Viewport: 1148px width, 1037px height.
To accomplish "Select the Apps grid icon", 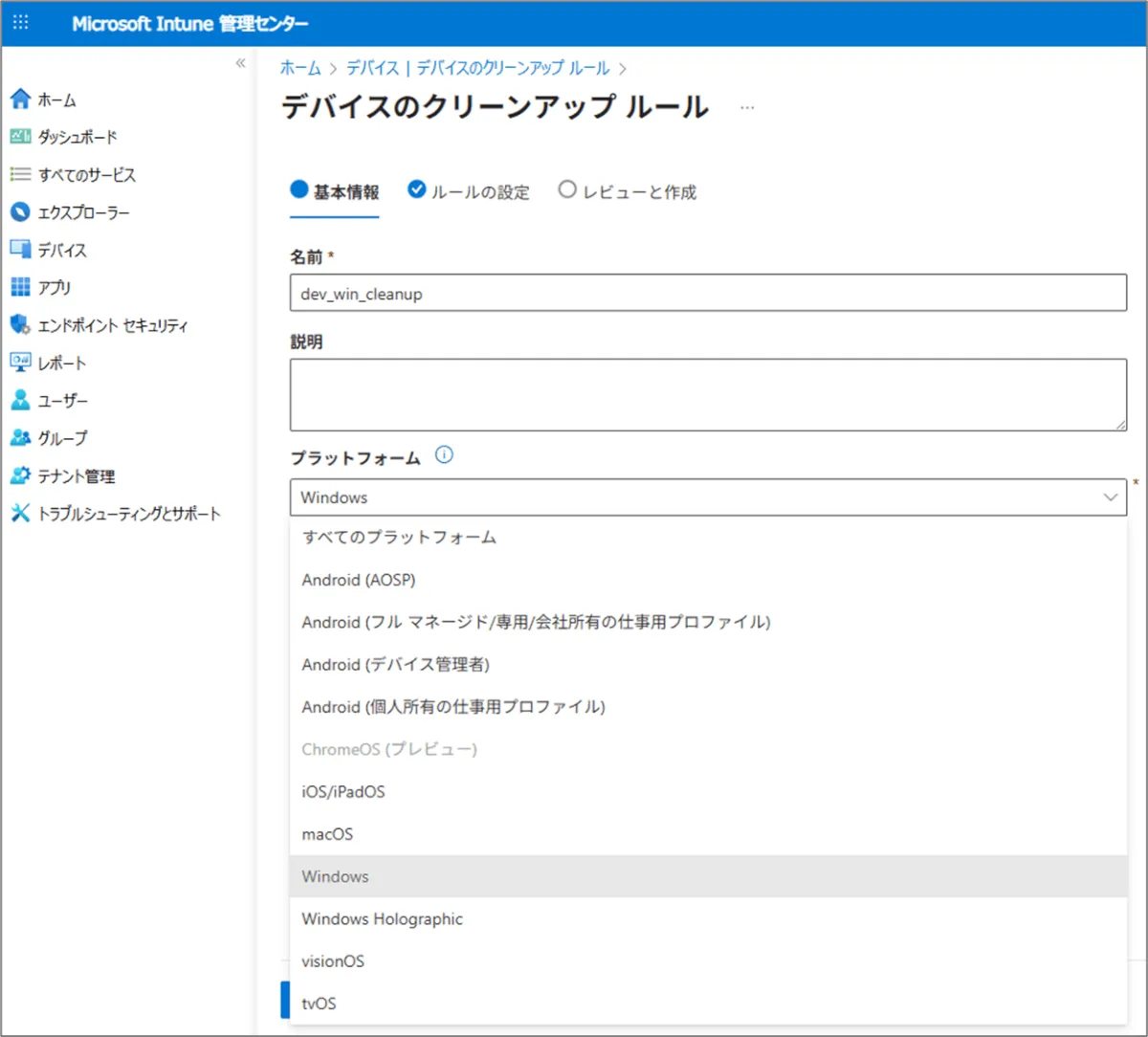I will click(20, 287).
